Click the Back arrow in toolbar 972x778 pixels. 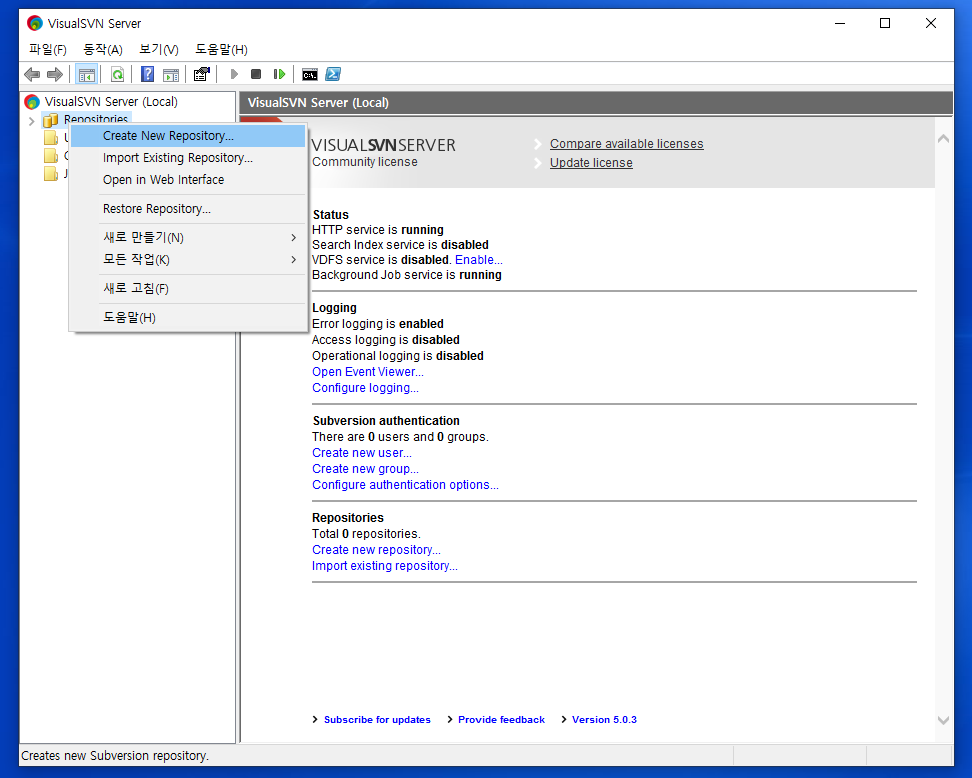(x=32, y=74)
